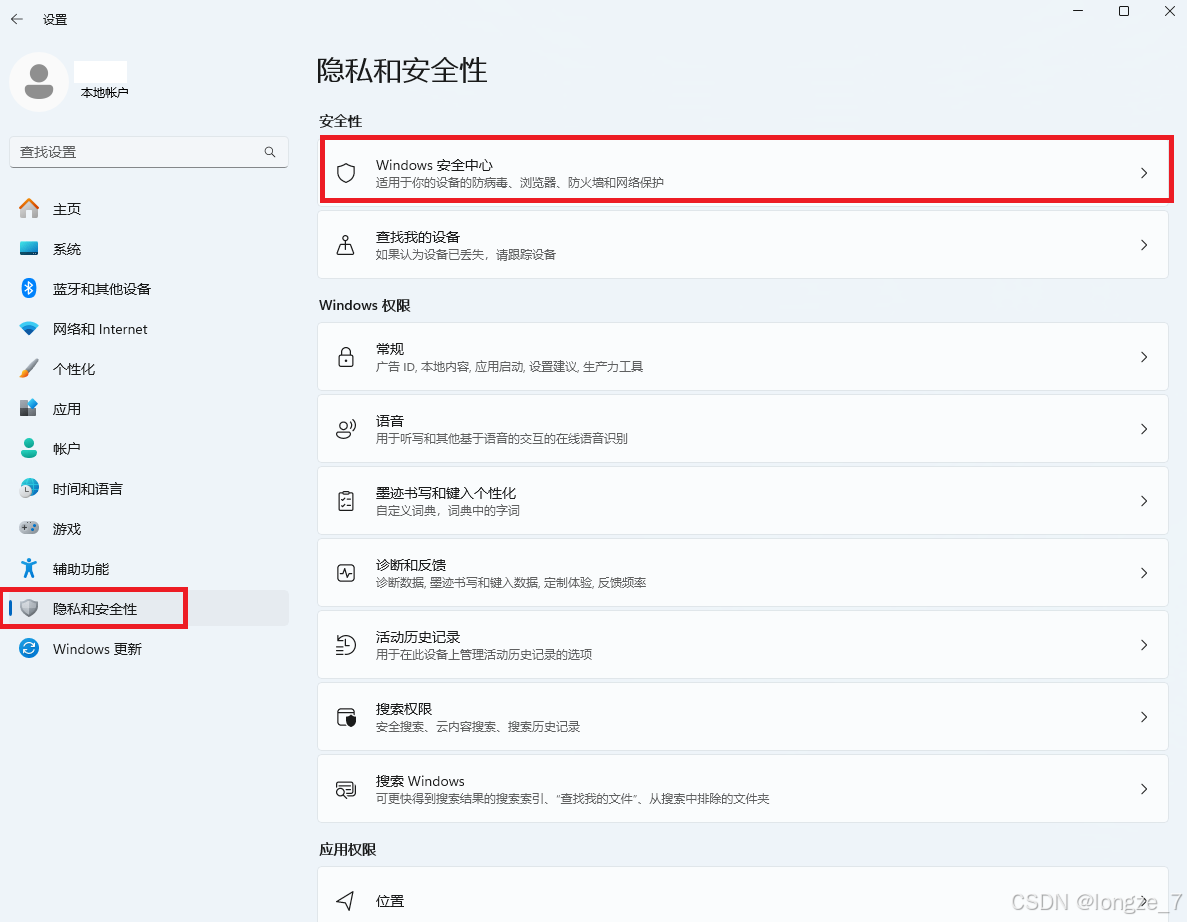Expand 语音 row chevron
The height and width of the screenshot is (922, 1187).
[x=1144, y=428]
